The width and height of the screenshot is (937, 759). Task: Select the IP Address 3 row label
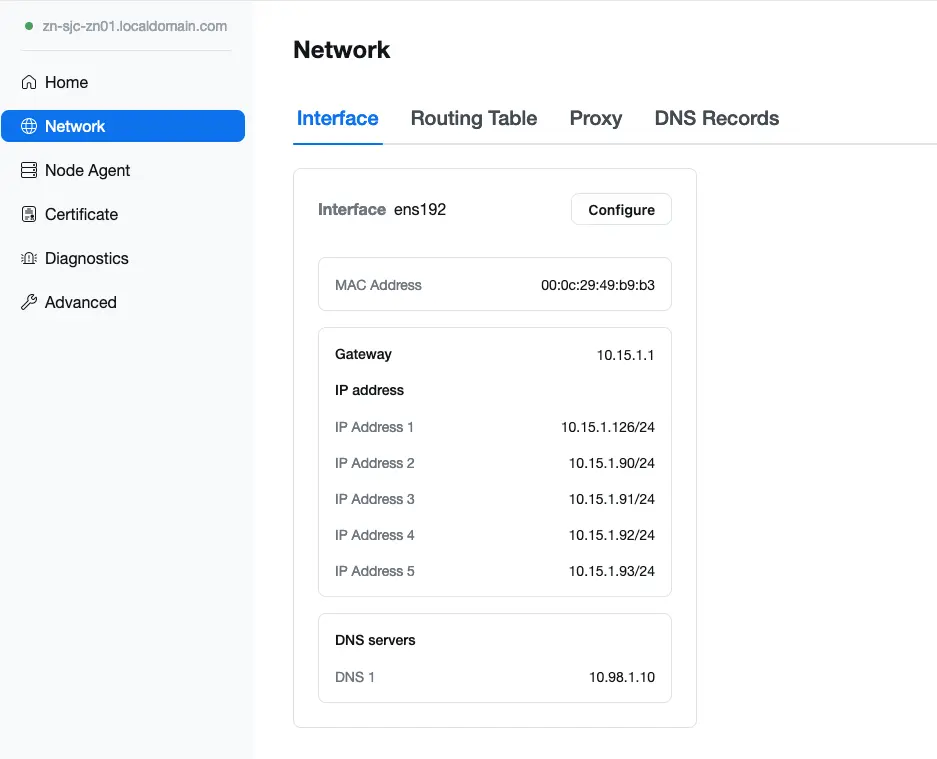[x=374, y=499]
